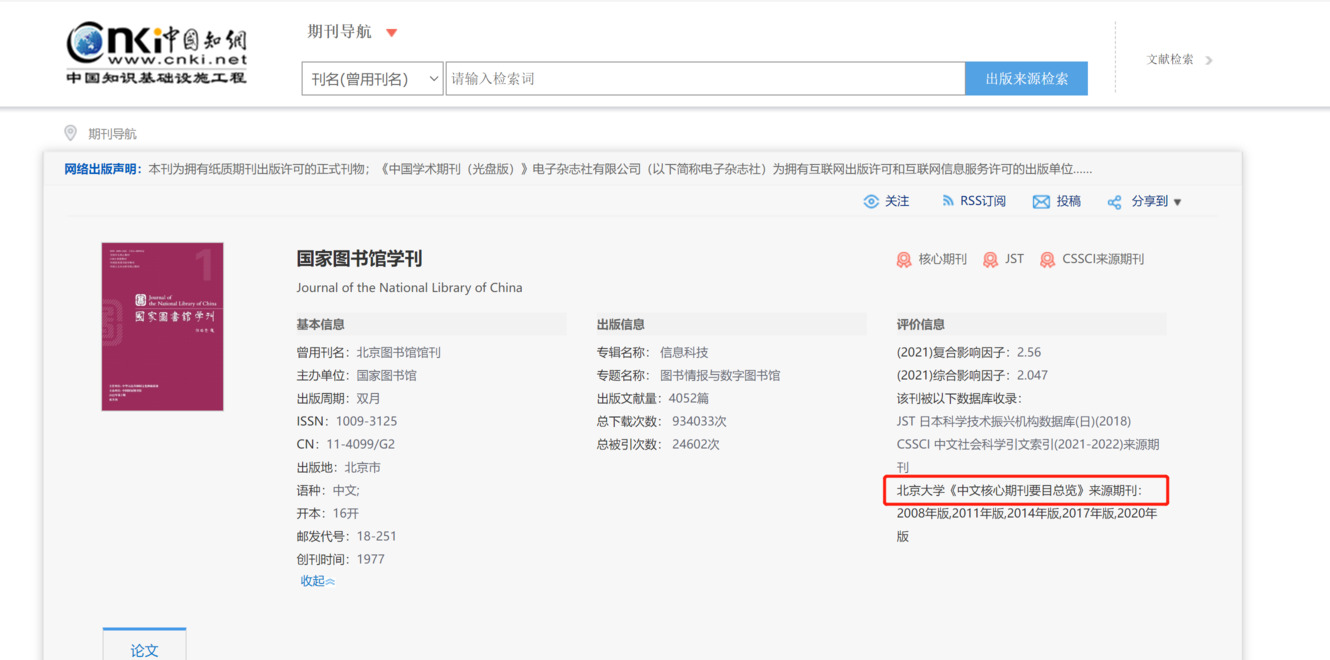Click the CNKI logo
Image resolution: width=1330 pixels, height=660 pixels.
(x=156, y=54)
